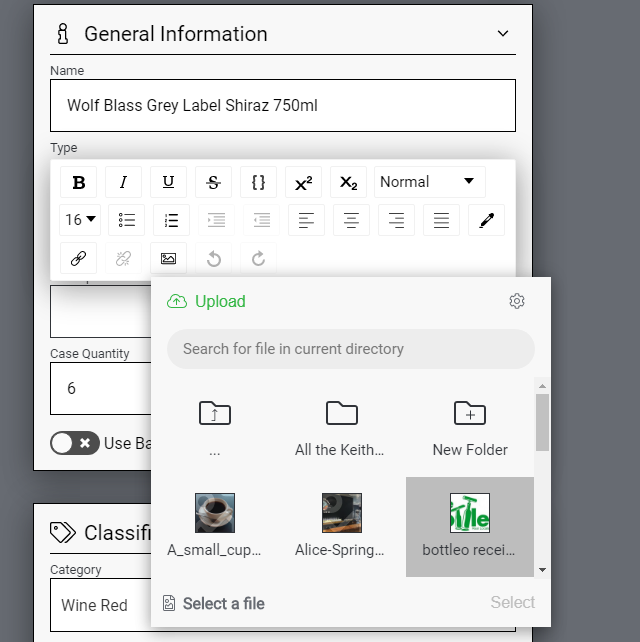Image resolution: width=640 pixels, height=642 pixels.
Task: Click the insert image toolbar icon
Action: coord(168,258)
